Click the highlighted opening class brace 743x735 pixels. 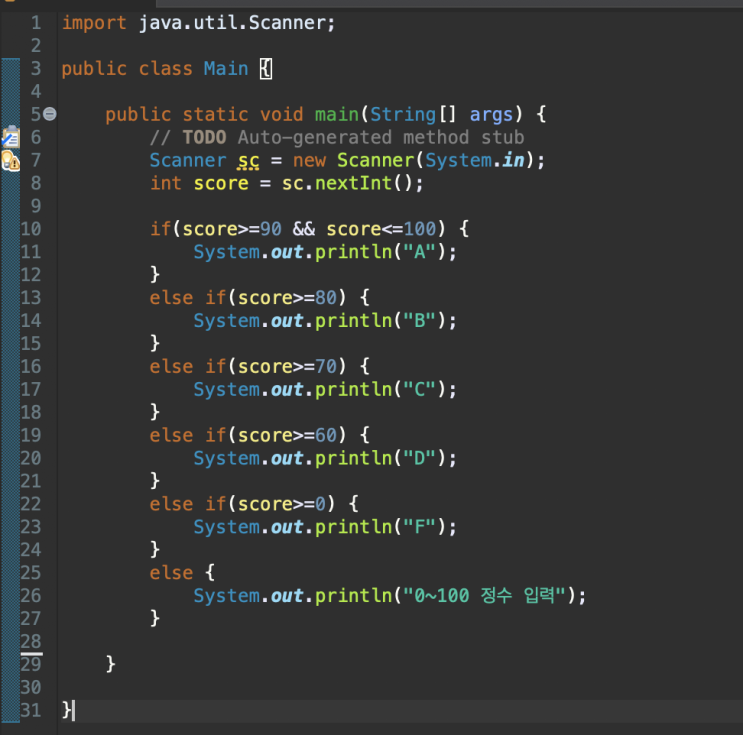[x=266, y=69]
